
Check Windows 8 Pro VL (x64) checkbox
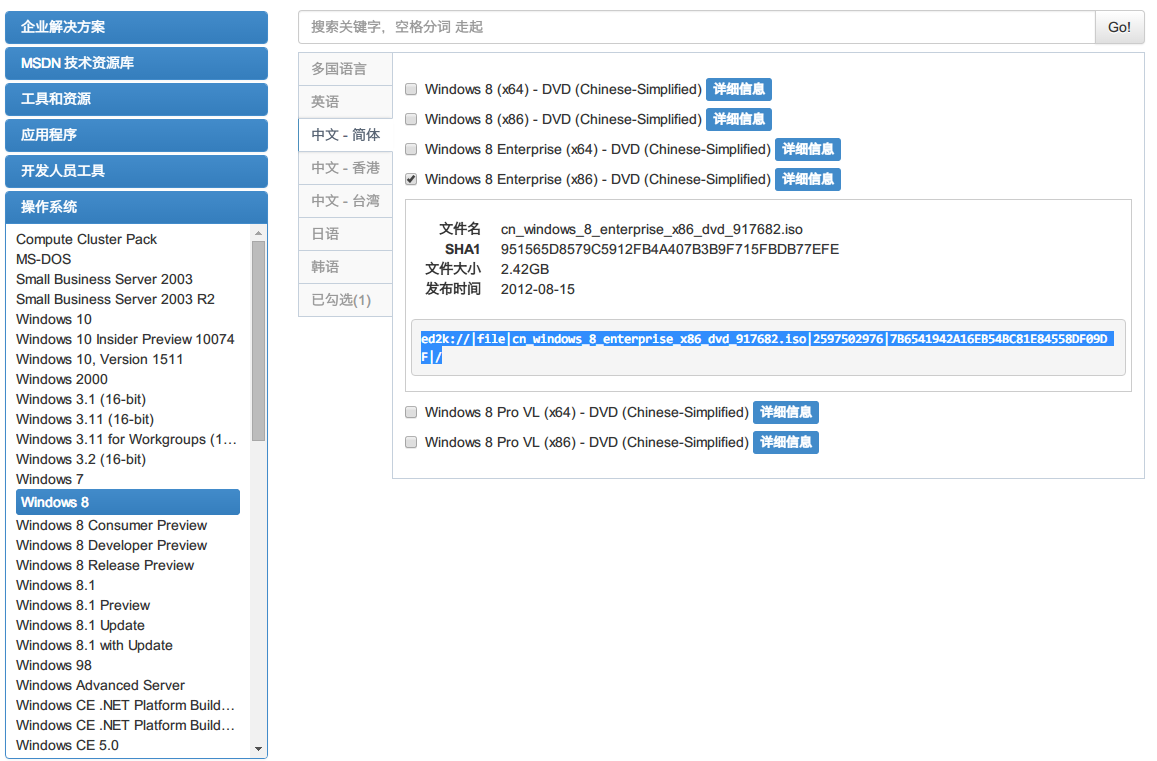pyautogui.click(x=411, y=413)
